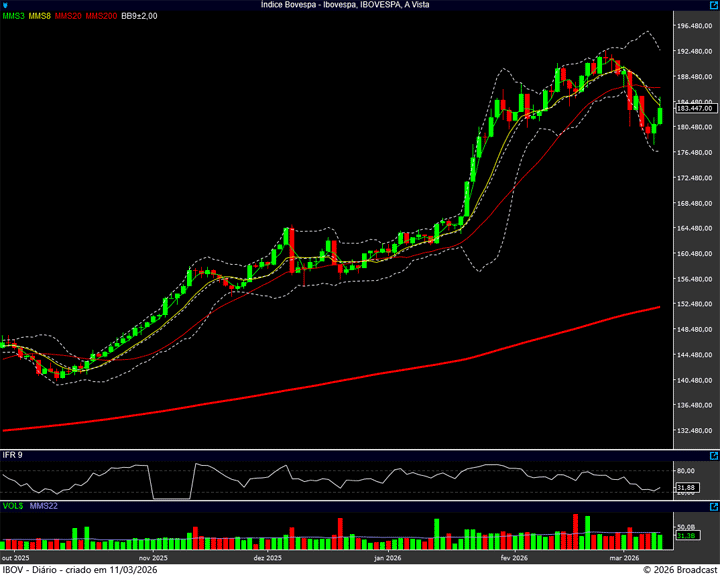The width and height of the screenshot is (720, 575).
Task: Click the Índice Bovespa chart title
Action: click(x=359, y=5)
